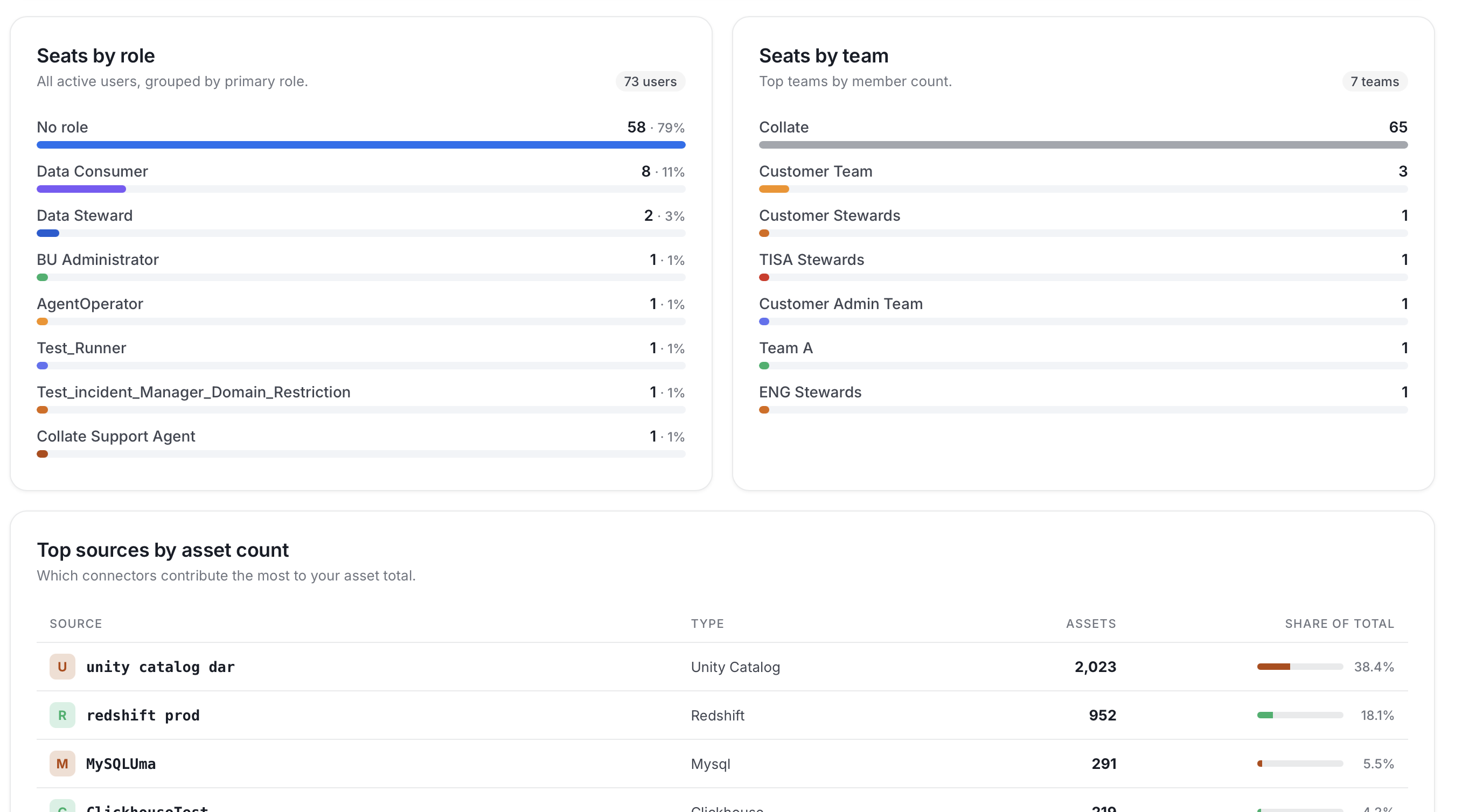The width and height of the screenshot is (1476, 812).
Task: Click the 'BU Administrator' role label
Action: coord(98,260)
